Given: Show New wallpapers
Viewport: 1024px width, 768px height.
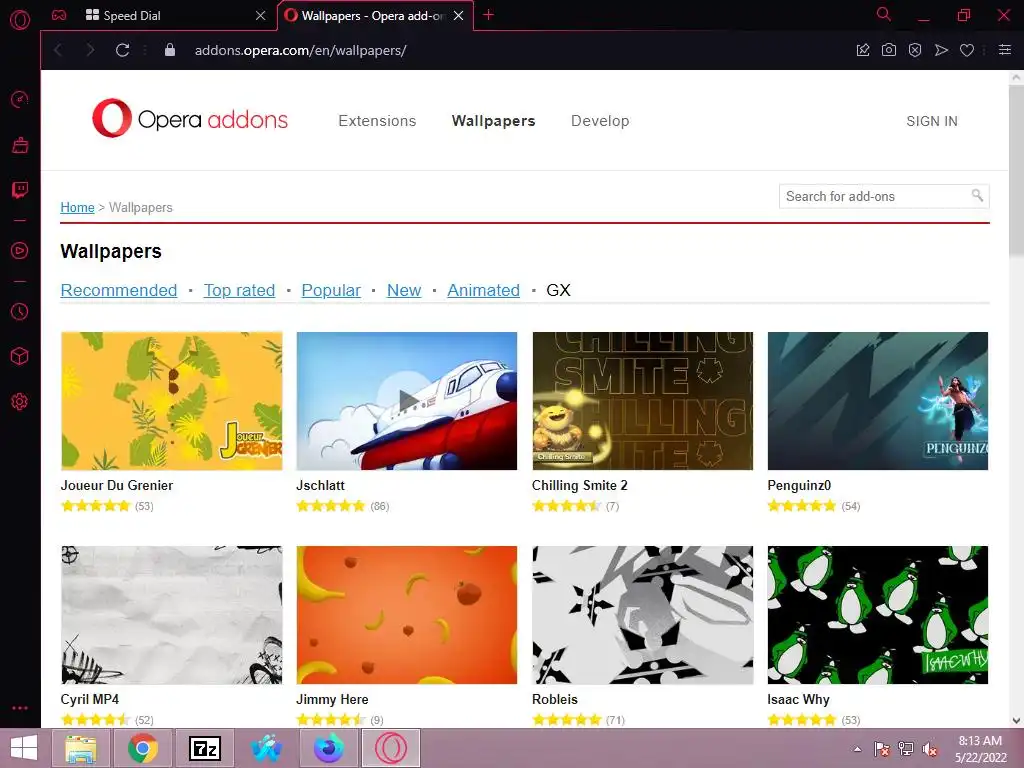Looking at the screenshot, I should [404, 290].
